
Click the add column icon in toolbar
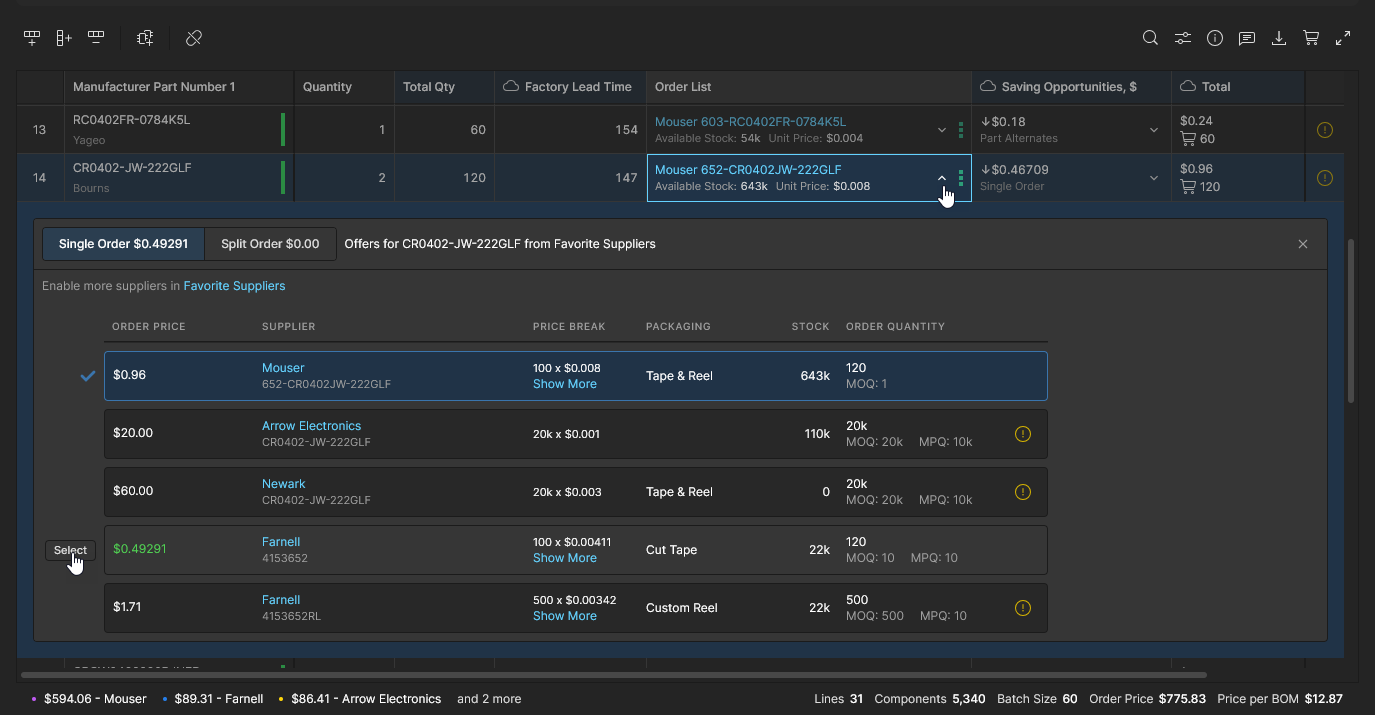pos(64,38)
